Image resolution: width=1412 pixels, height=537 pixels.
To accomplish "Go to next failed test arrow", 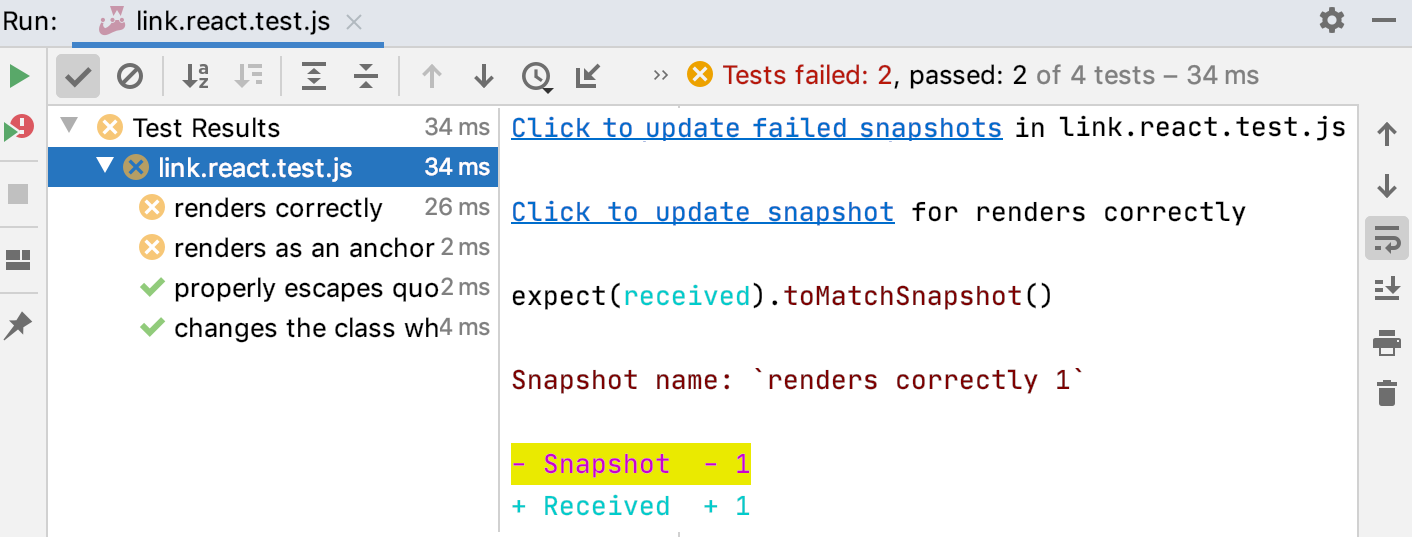I will point(484,76).
